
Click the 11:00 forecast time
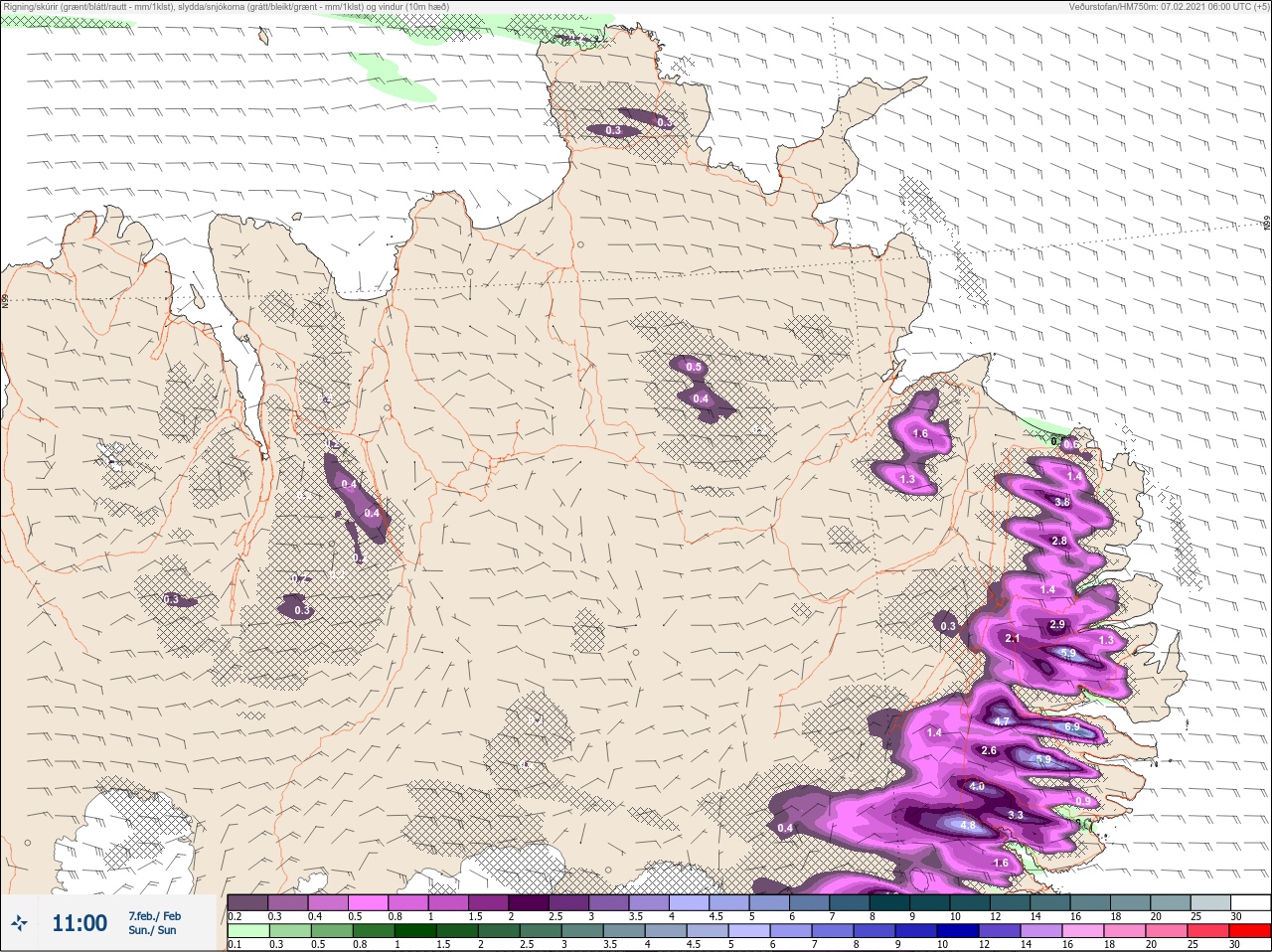[79, 923]
